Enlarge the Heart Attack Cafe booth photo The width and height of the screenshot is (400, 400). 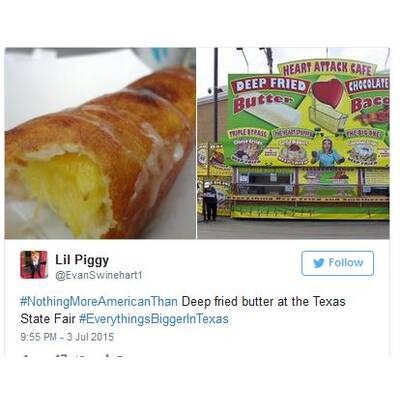tap(293, 143)
